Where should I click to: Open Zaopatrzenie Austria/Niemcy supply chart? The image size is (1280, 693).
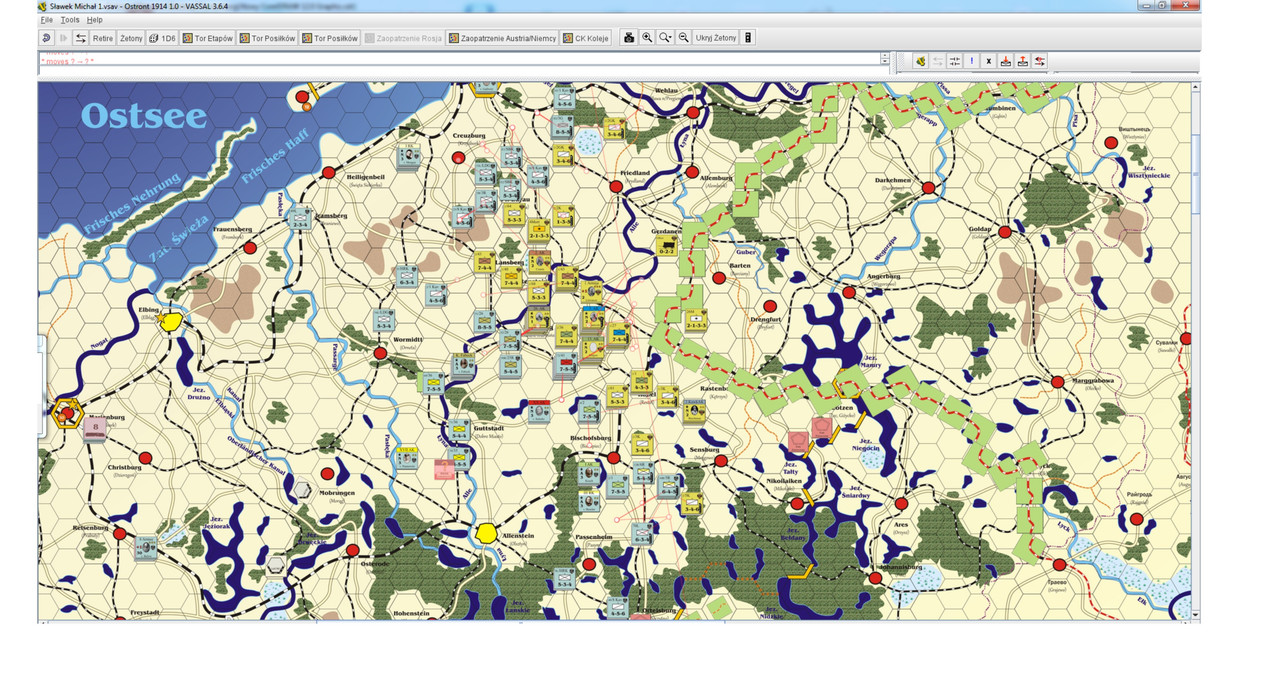pyautogui.click(x=502, y=38)
